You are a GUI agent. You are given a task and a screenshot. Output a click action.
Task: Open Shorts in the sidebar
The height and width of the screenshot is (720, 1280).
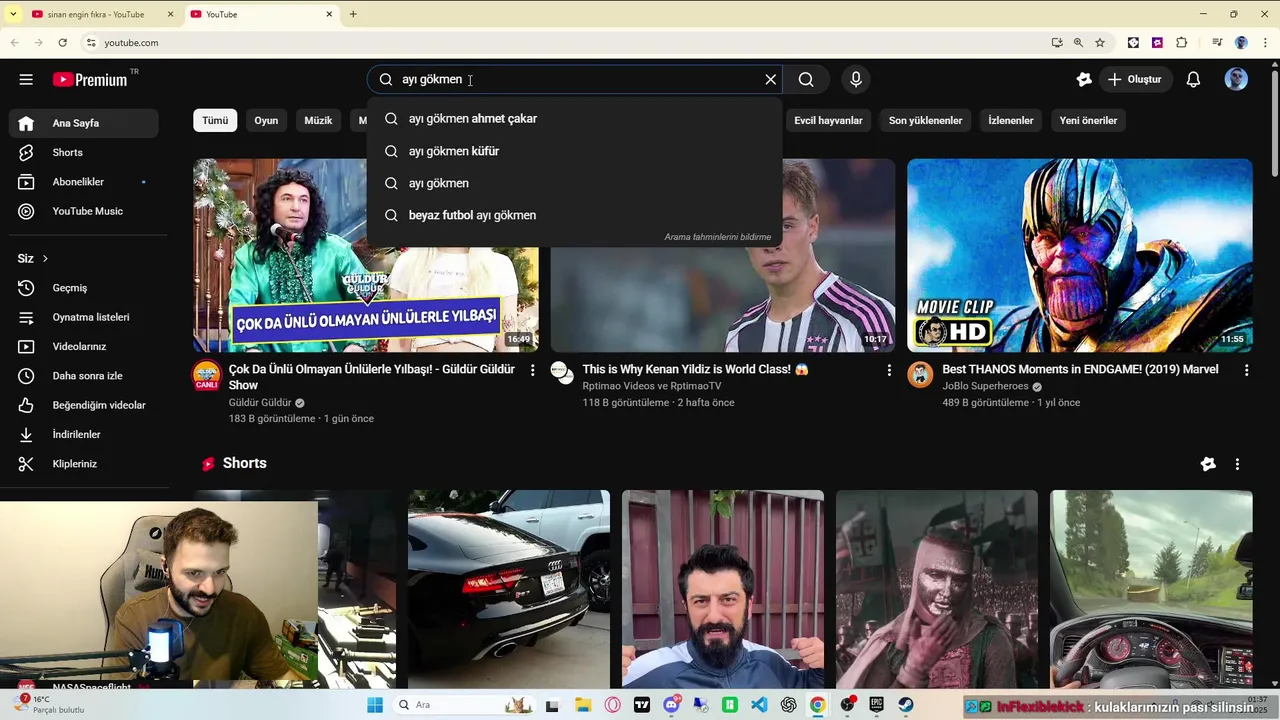pyautogui.click(x=84, y=152)
